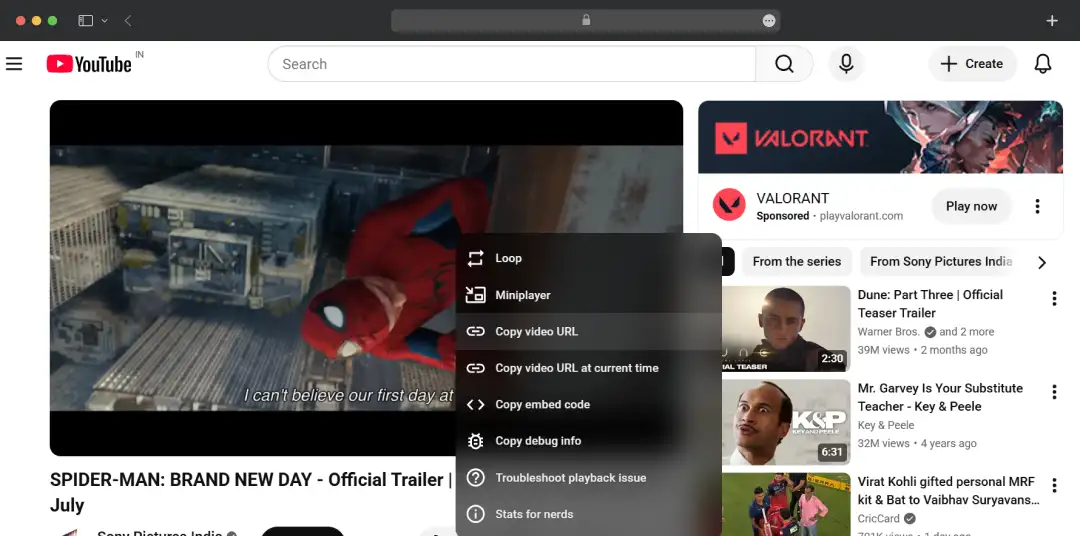Select Miniplayer from the context menu

coord(588,295)
